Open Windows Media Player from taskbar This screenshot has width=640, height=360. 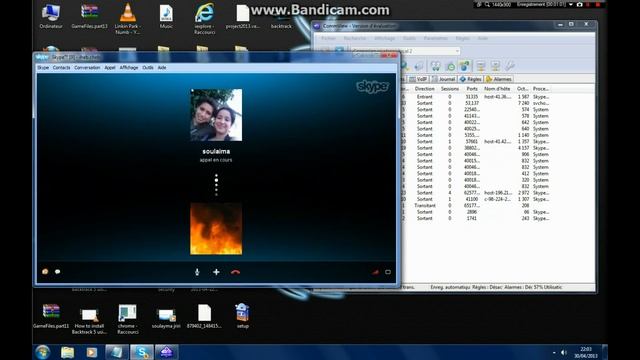pyautogui.click(x=92, y=352)
